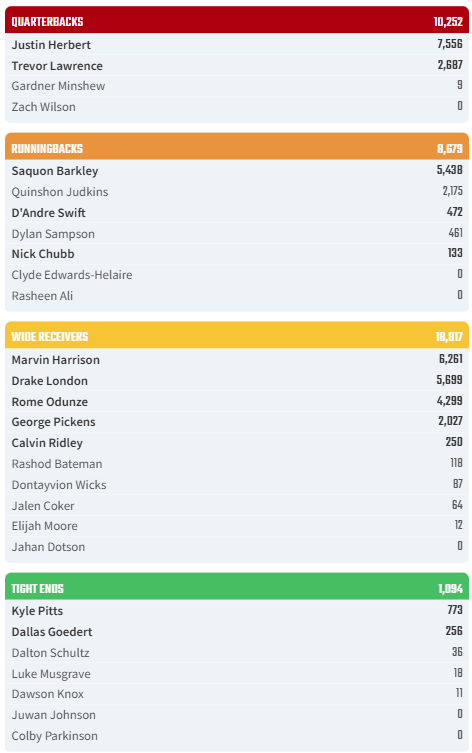Toggle the Wide Receivers header bar
Image resolution: width=472 pixels, height=753 pixels.
coord(237,335)
